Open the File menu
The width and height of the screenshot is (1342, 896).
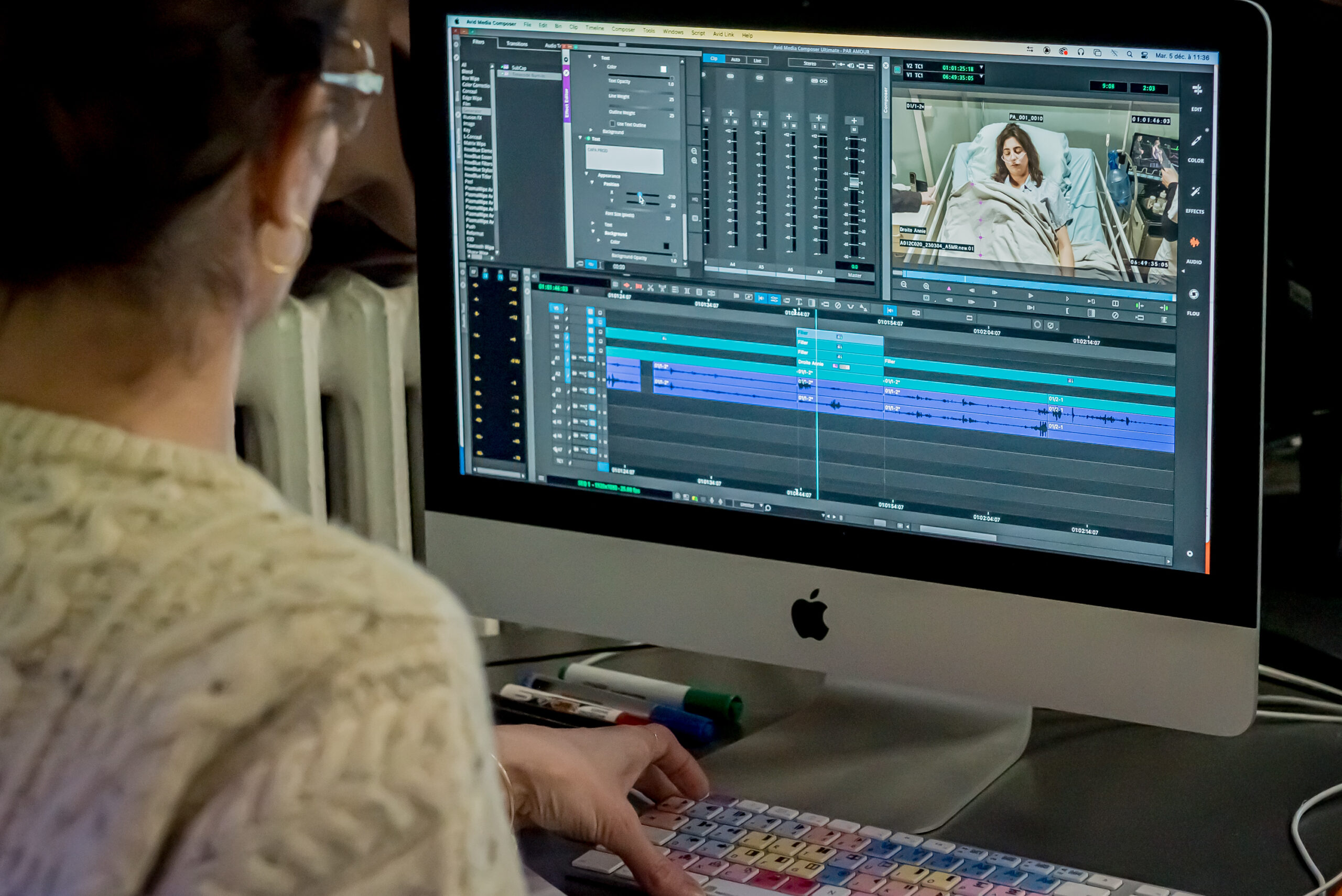click(527, 25)
